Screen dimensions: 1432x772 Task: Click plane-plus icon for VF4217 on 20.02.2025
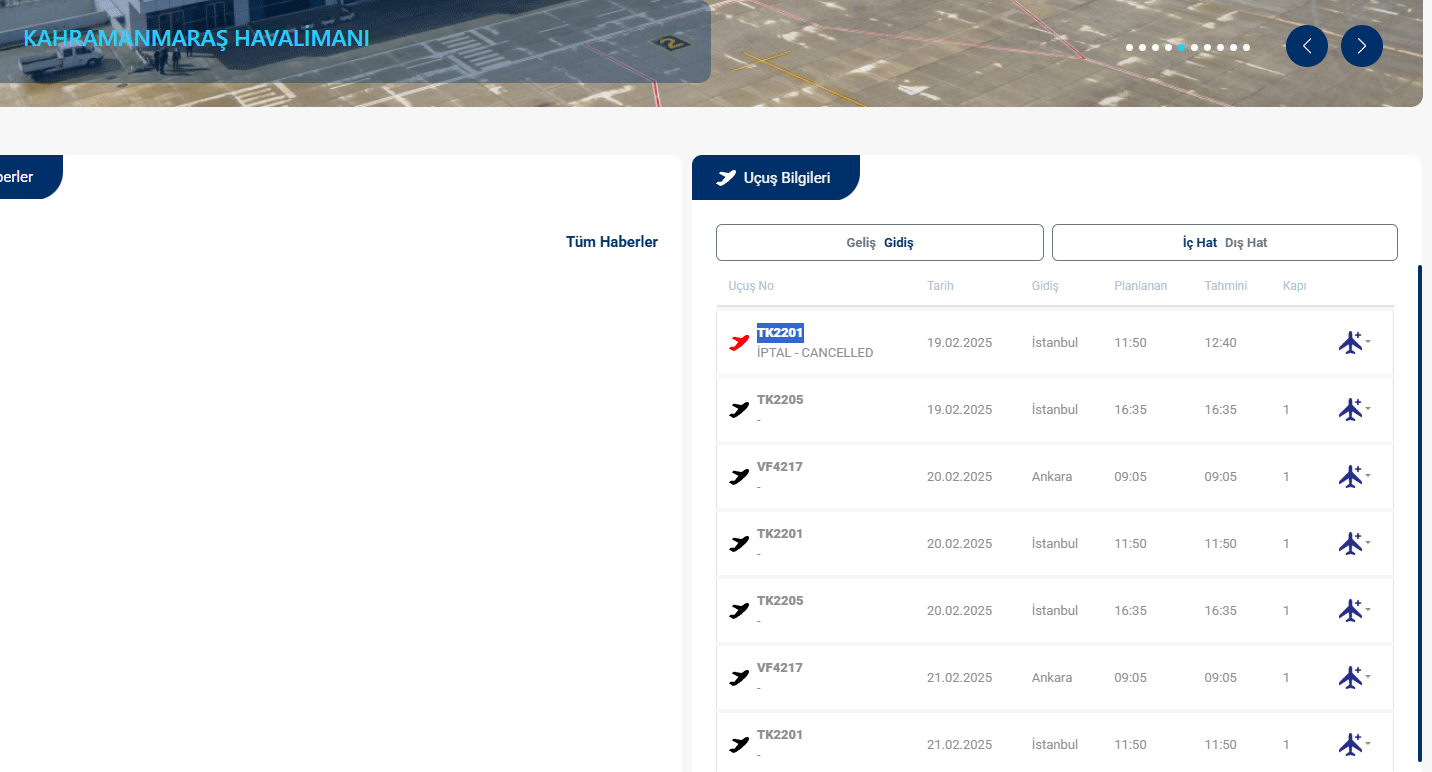click(1350, 477)
